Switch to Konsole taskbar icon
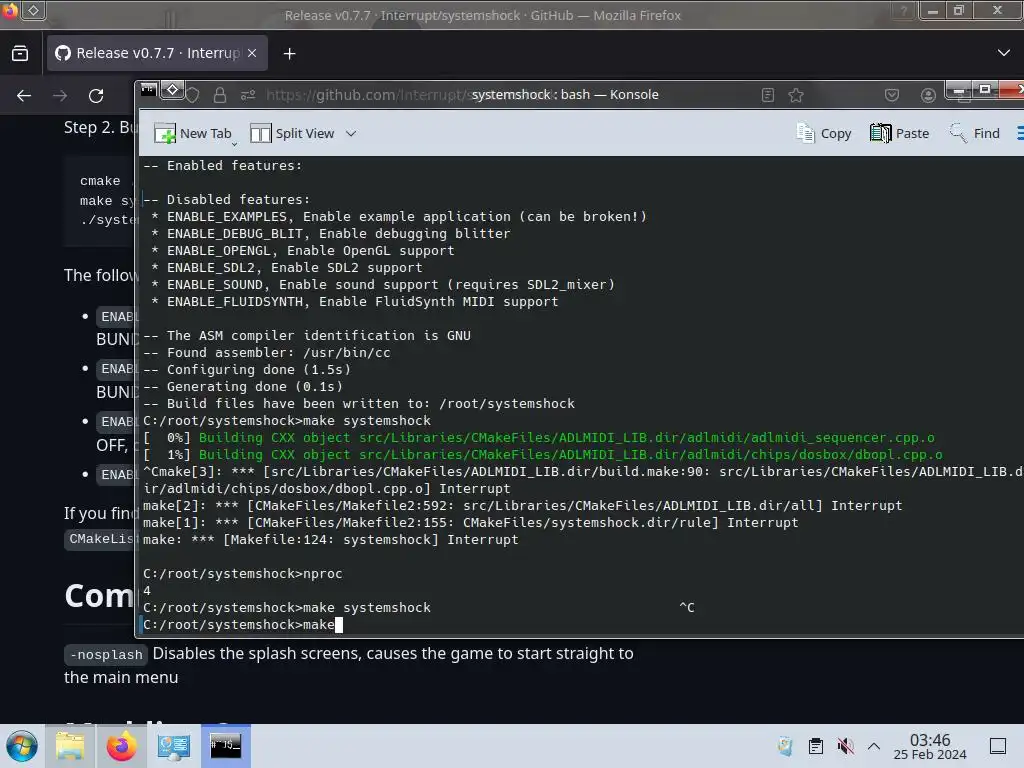The image size is (1024, 768). click(225, 746)
